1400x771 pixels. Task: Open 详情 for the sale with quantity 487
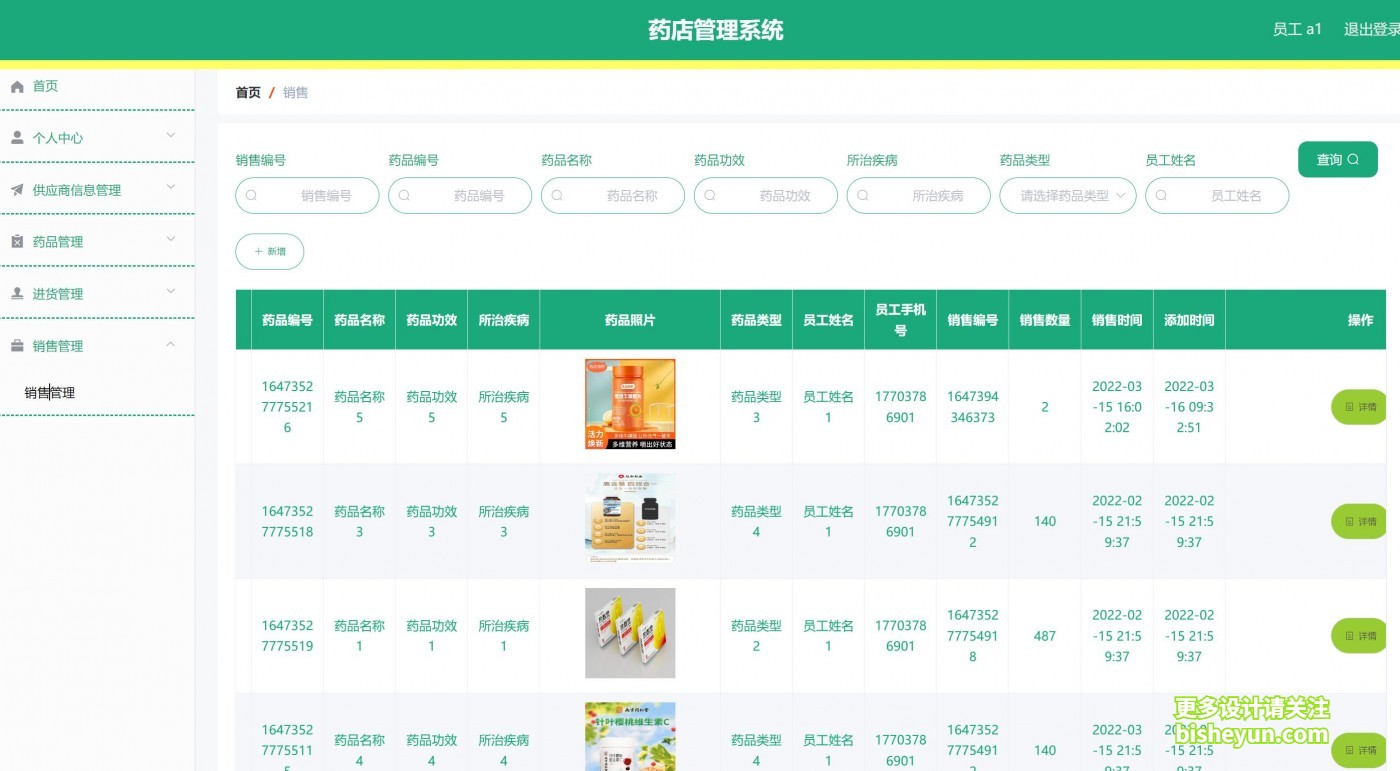pyautogui.click(x=1360, y=636)
